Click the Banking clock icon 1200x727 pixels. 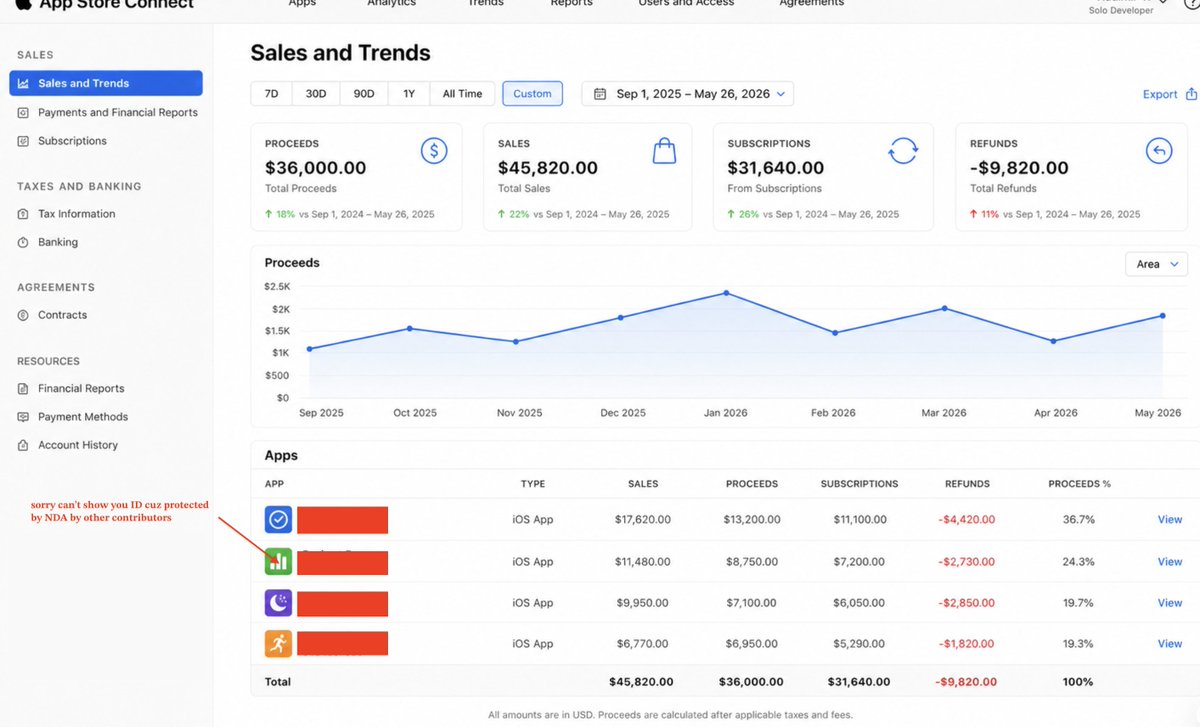click(23, 242)
